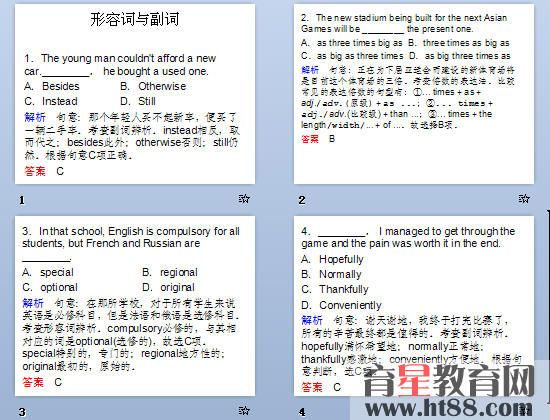Screen dimensions: 550x420
Task: Click option C. optional on slide 3
Action: [x=50, y=287]
